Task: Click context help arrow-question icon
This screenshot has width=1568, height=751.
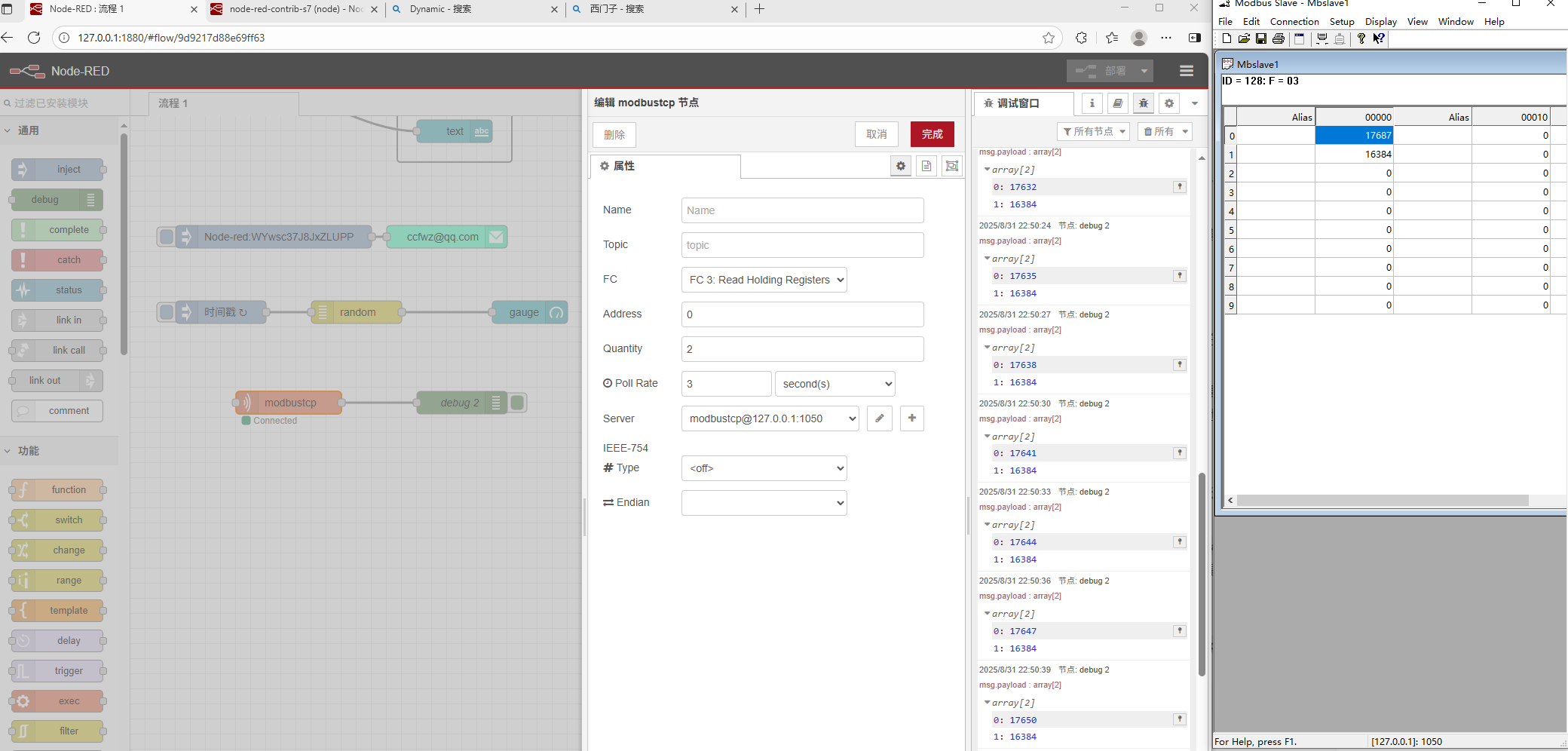Action: [x=1379, y=38]
